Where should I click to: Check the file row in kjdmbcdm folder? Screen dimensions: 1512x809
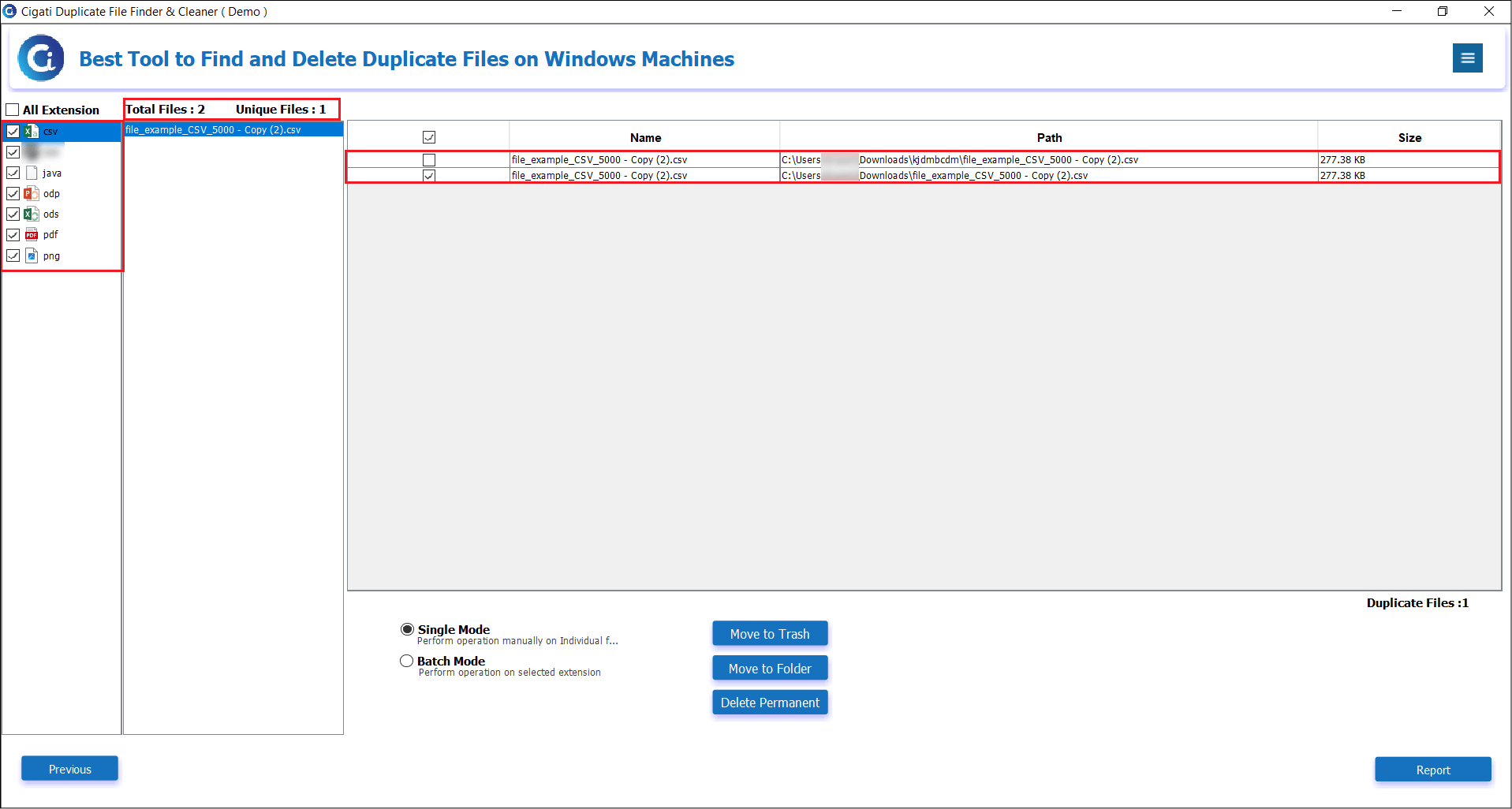[x=429, y=160]
